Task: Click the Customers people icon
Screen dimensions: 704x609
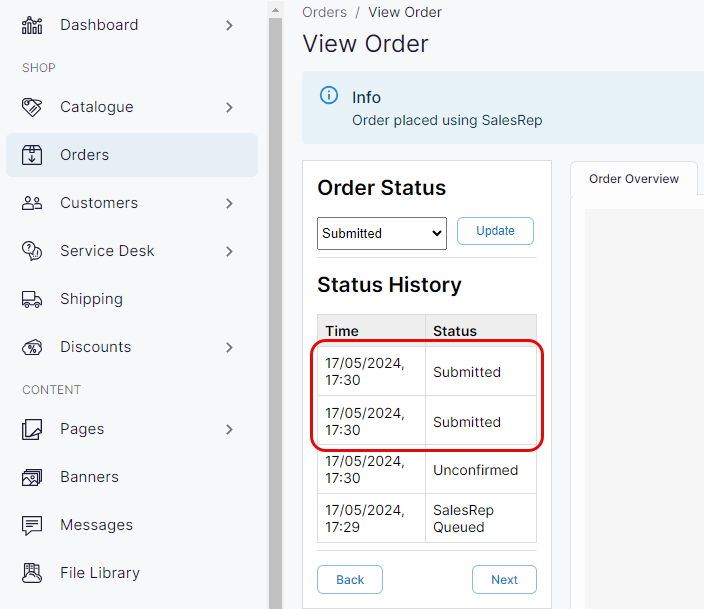Action: 32,203
